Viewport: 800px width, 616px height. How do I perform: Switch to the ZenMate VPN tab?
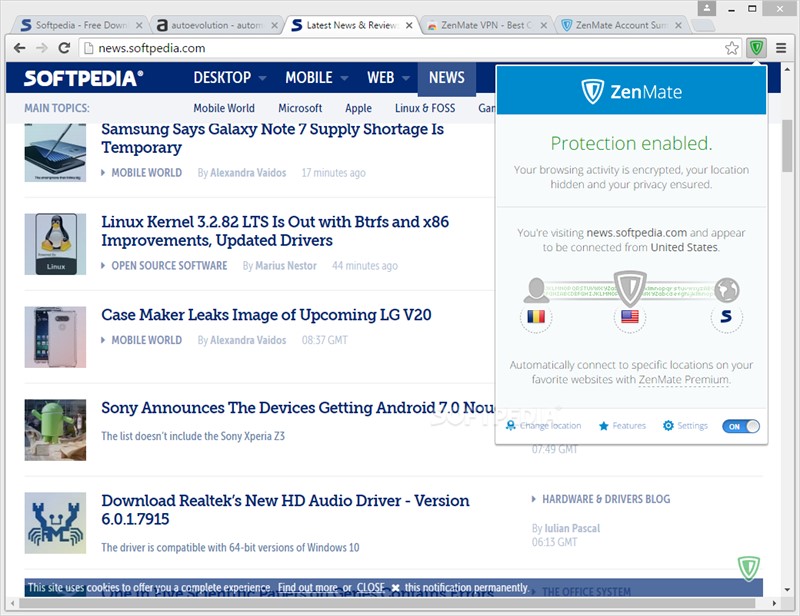click(487, 25)
